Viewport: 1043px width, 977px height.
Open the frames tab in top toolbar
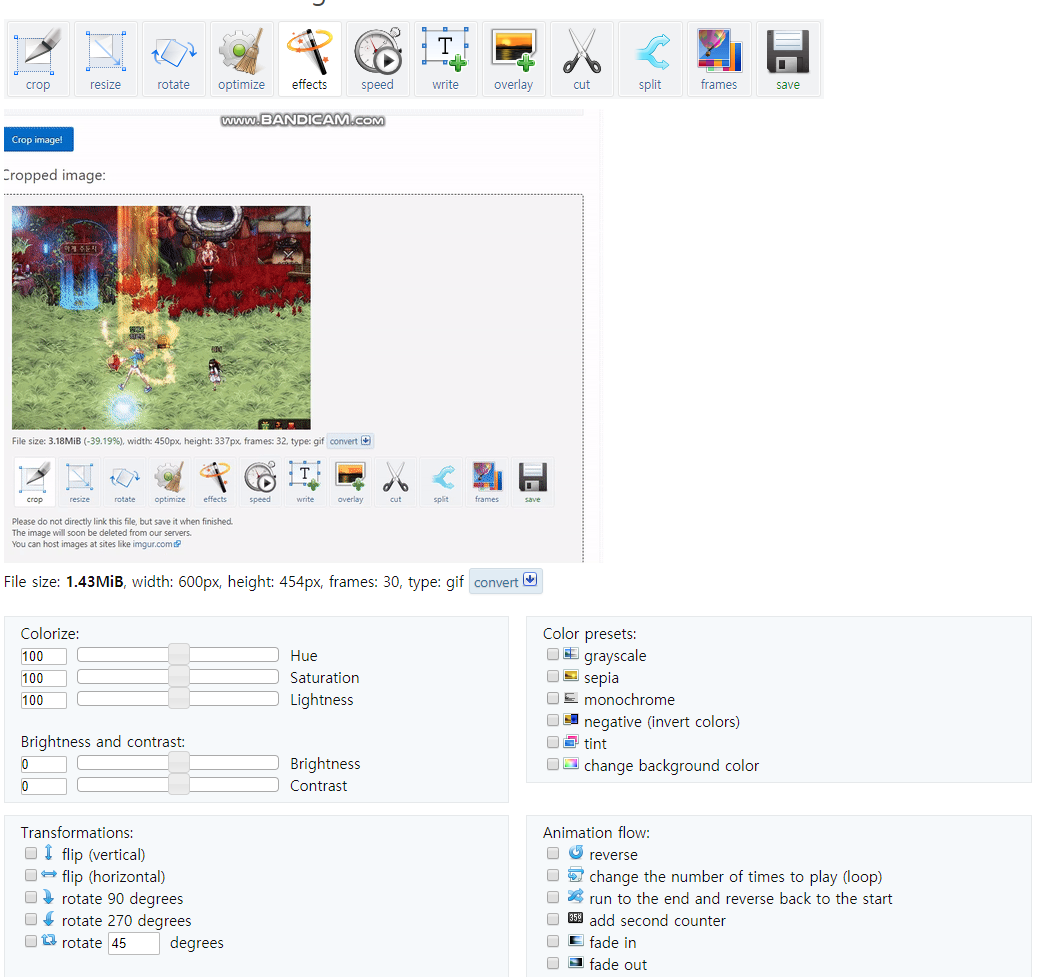pos(718,59)
